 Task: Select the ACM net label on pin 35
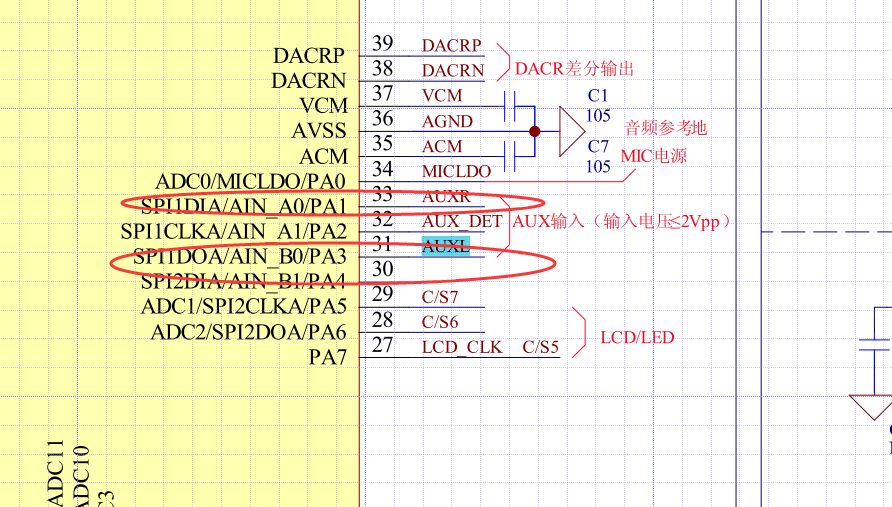pos(442,146)
